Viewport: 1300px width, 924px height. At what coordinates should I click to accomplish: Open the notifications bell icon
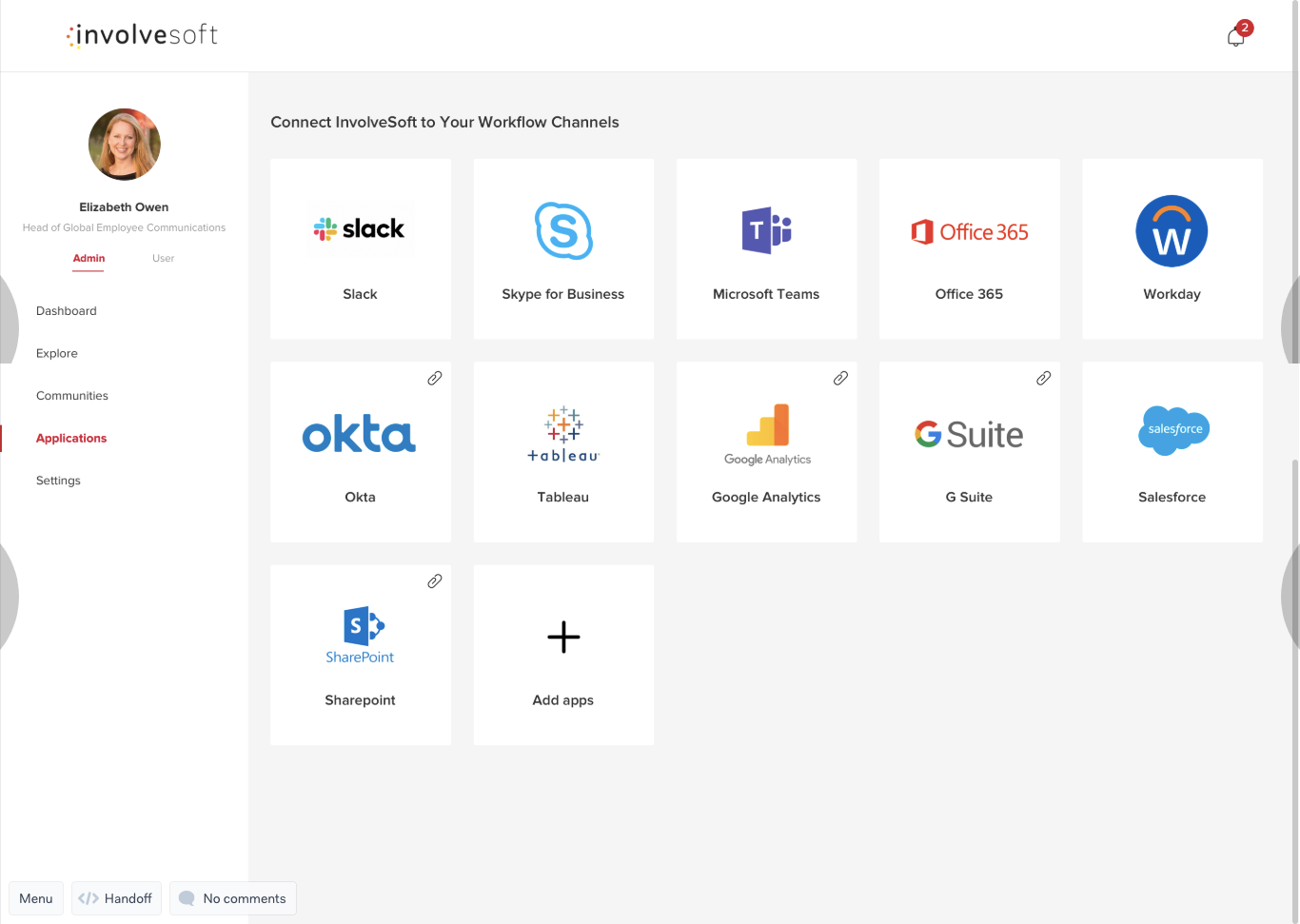tap(1235, 37)
